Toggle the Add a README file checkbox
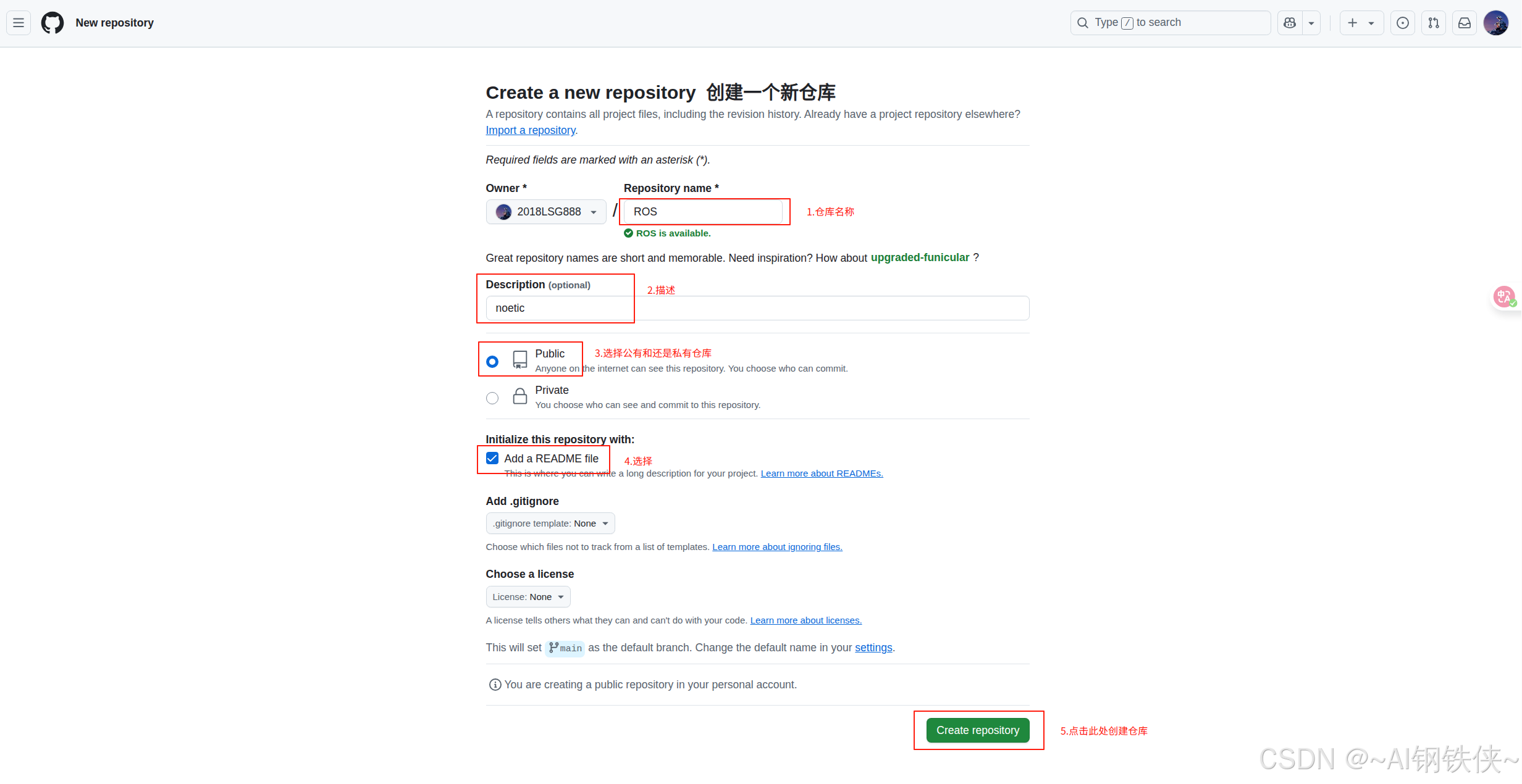 492,458
